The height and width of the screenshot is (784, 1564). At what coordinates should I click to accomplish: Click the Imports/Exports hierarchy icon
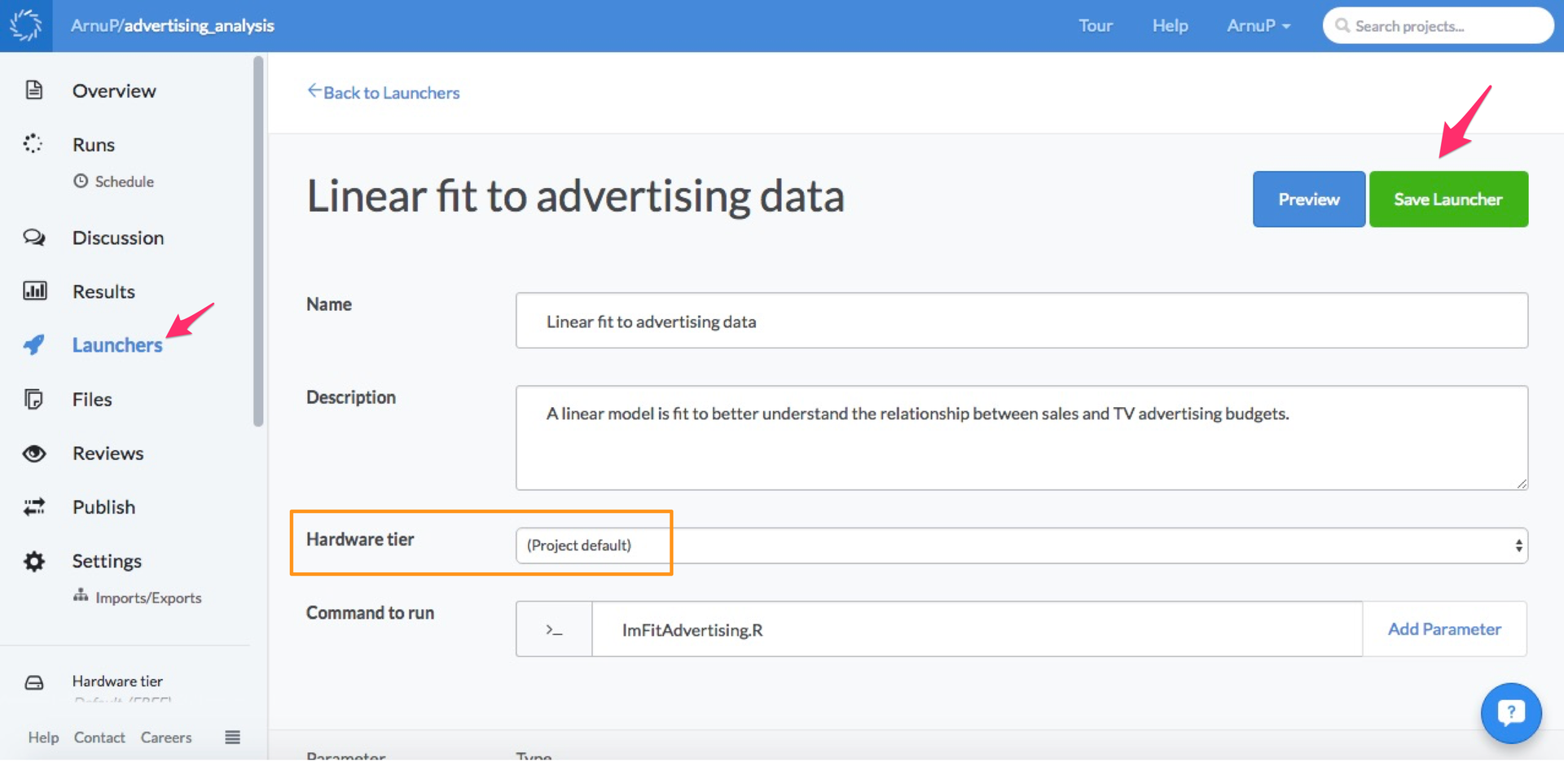click(81, 596)
